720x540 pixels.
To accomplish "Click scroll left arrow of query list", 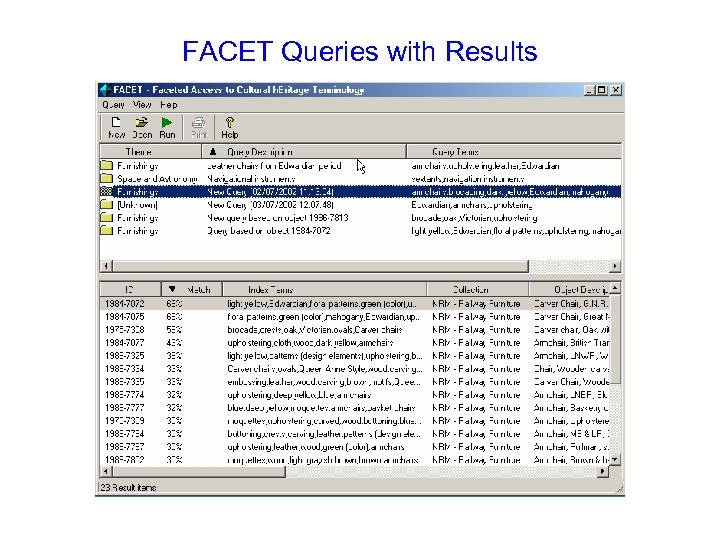I will (106, 266).
